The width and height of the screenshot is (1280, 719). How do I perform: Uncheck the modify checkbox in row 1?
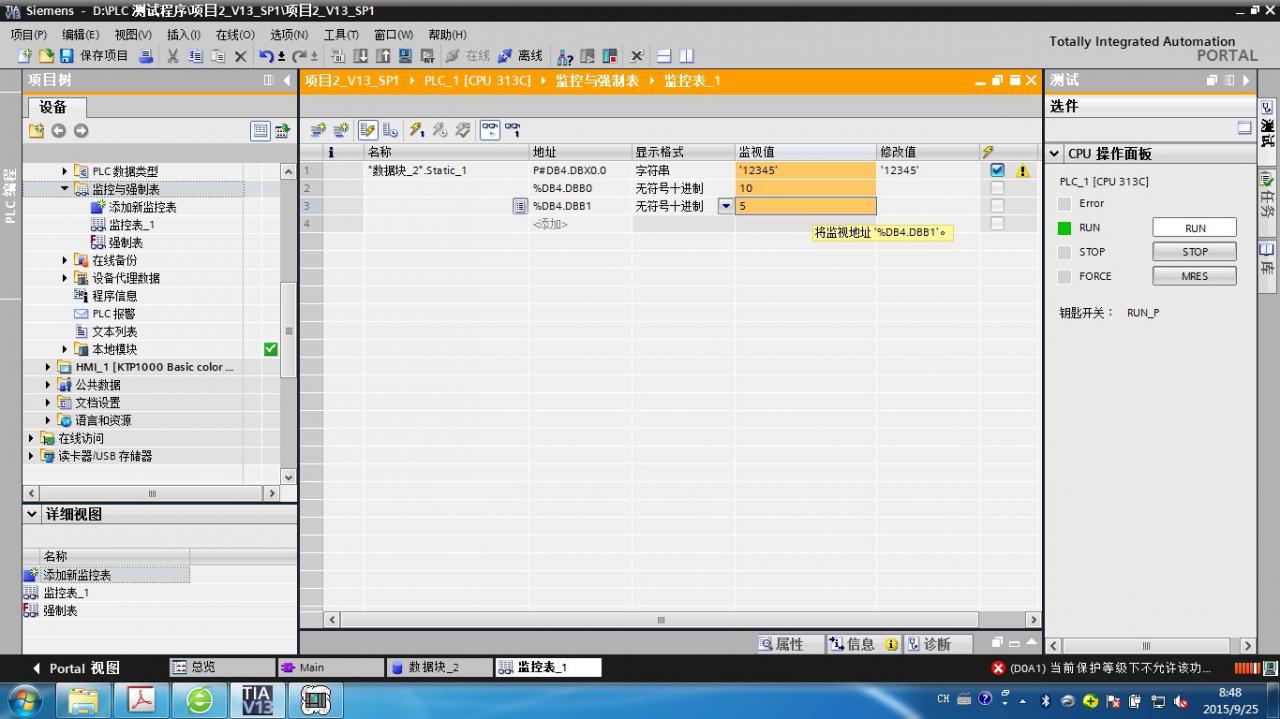pos(997,170)
